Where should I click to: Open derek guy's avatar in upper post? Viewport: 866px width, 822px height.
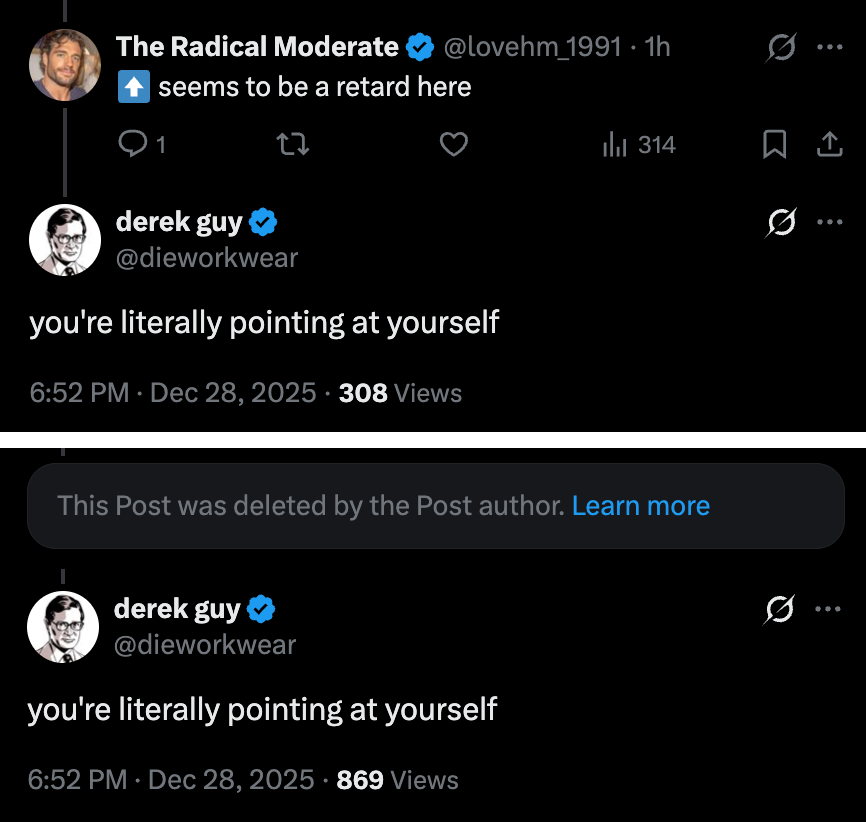coord(65,240)
